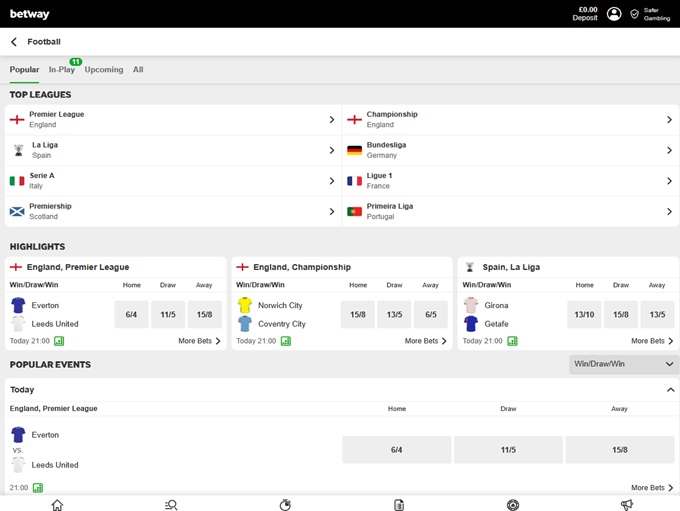Image resolution: width=680 pixels, height=511 pixels.
Task: Click the betway logo
Action: pyautogui.click(x=30, y=14)
